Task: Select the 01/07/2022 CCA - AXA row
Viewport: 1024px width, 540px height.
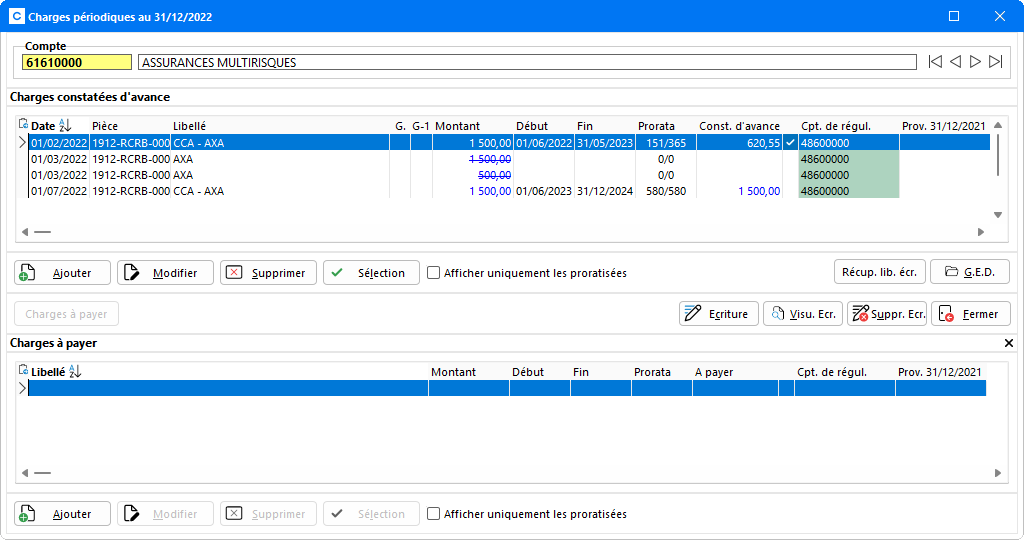Action: (200, 191)
